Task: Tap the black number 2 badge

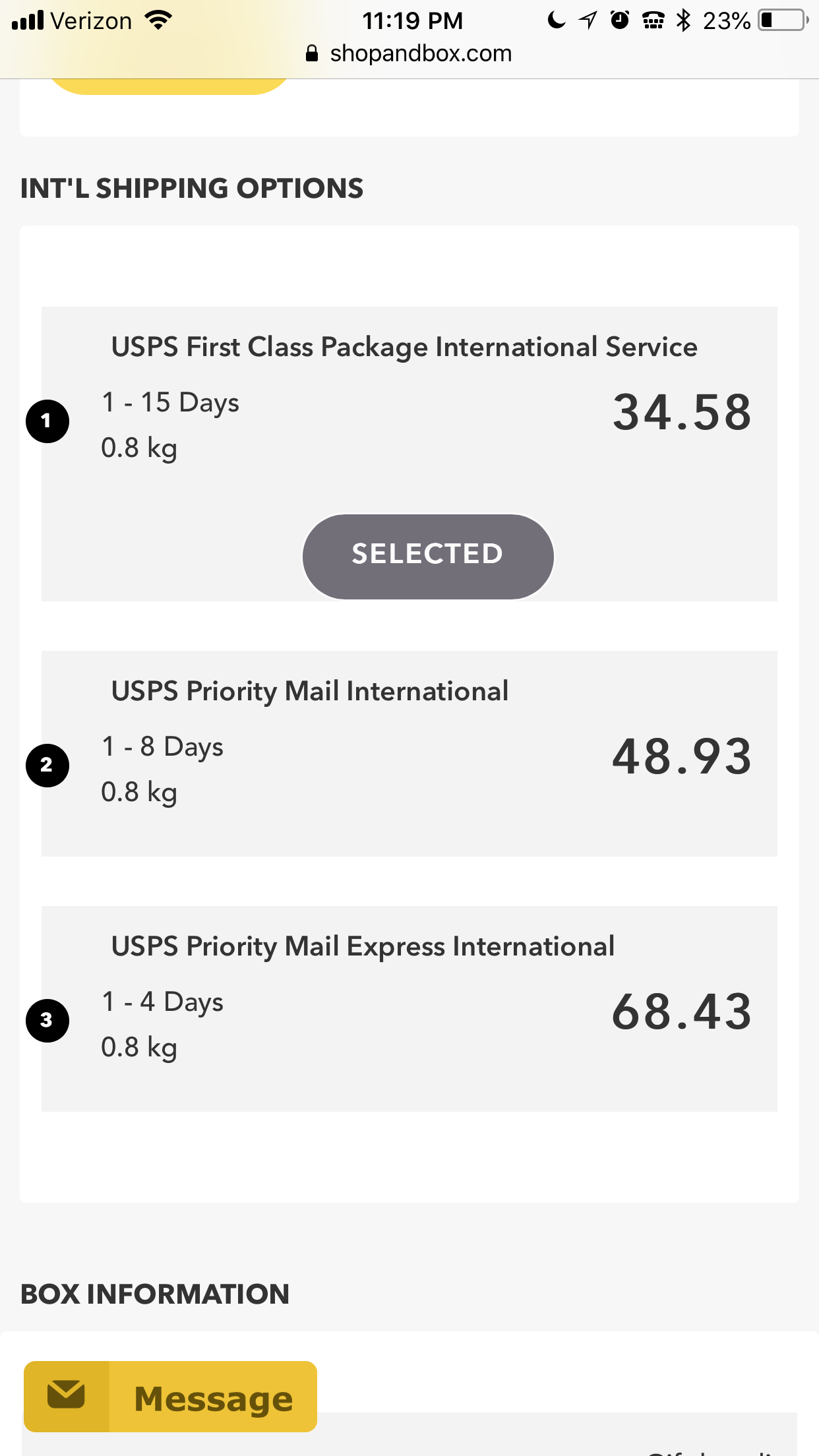Action: pos(47,765)
